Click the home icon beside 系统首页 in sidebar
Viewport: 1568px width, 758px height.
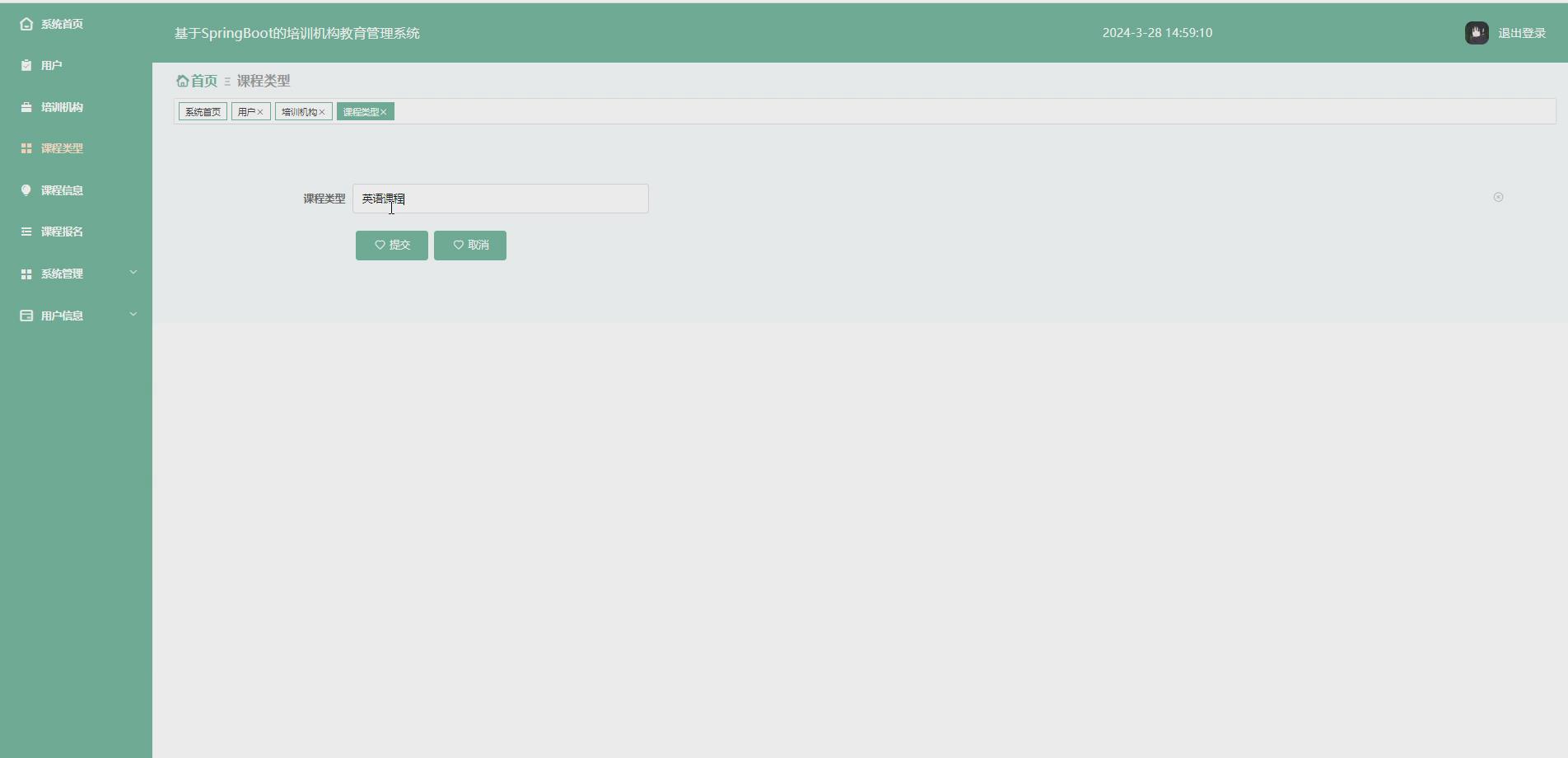click(x=25, y=24)
